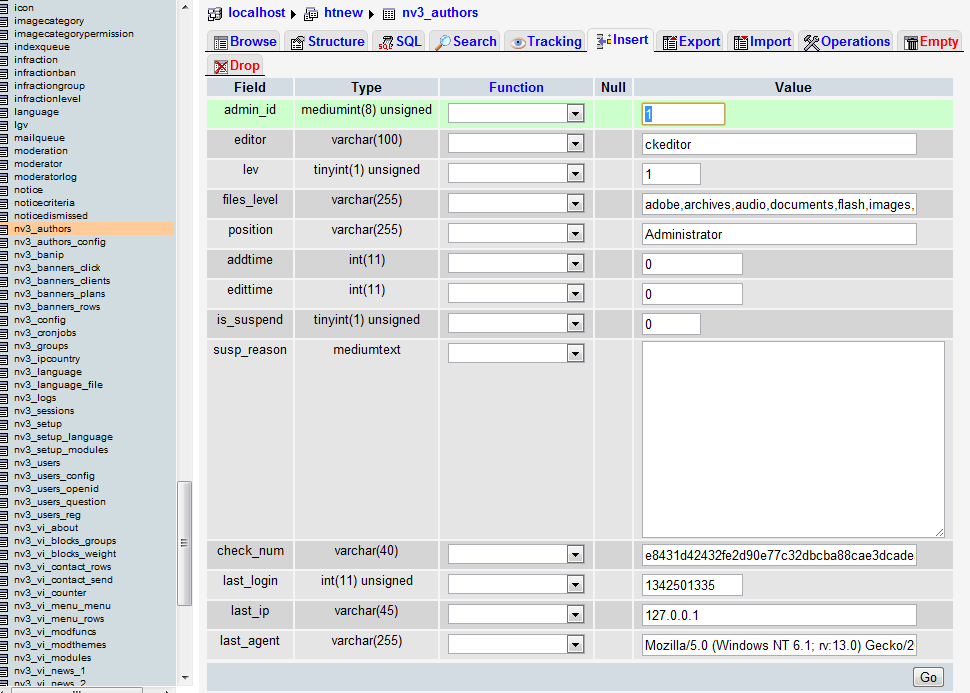This screenshot has height=693, width=970.
Task: Click the htnew database link
Action: [343, 13]
